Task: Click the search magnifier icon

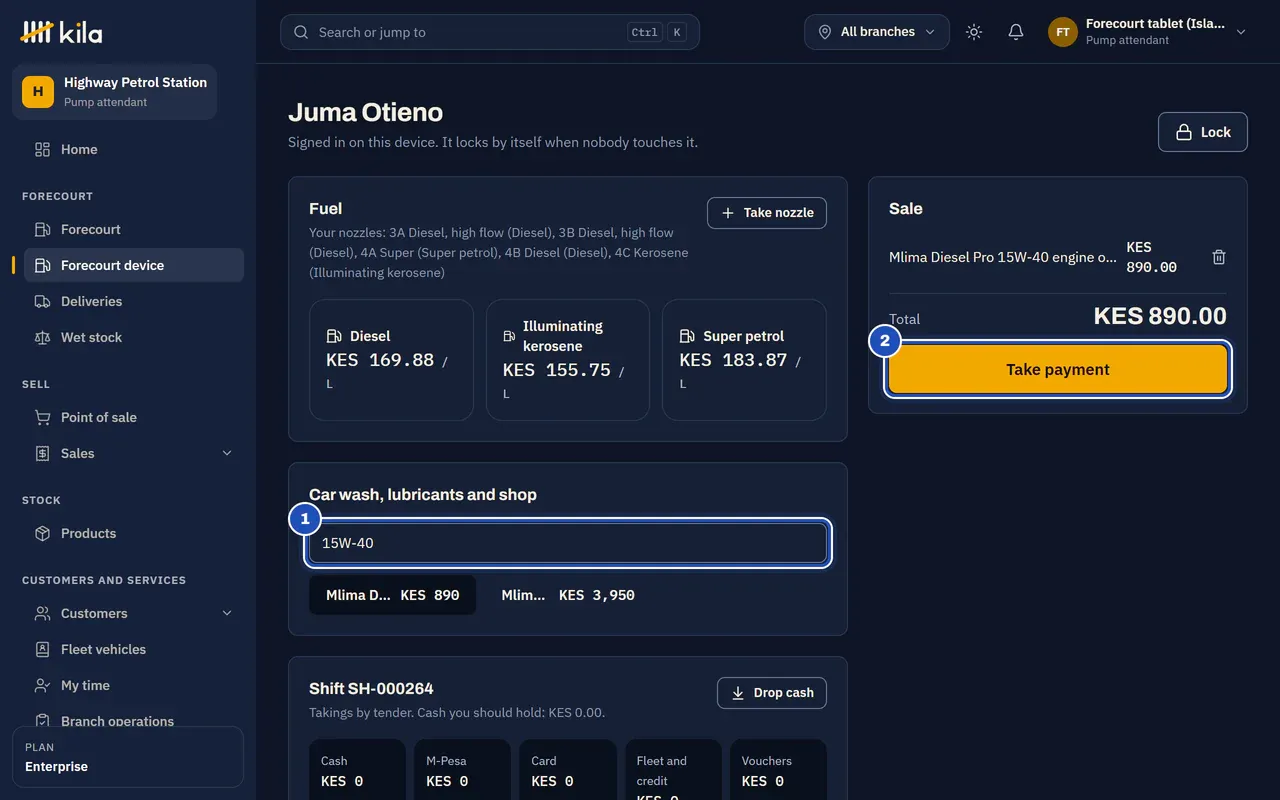Action: coord(301,32)
